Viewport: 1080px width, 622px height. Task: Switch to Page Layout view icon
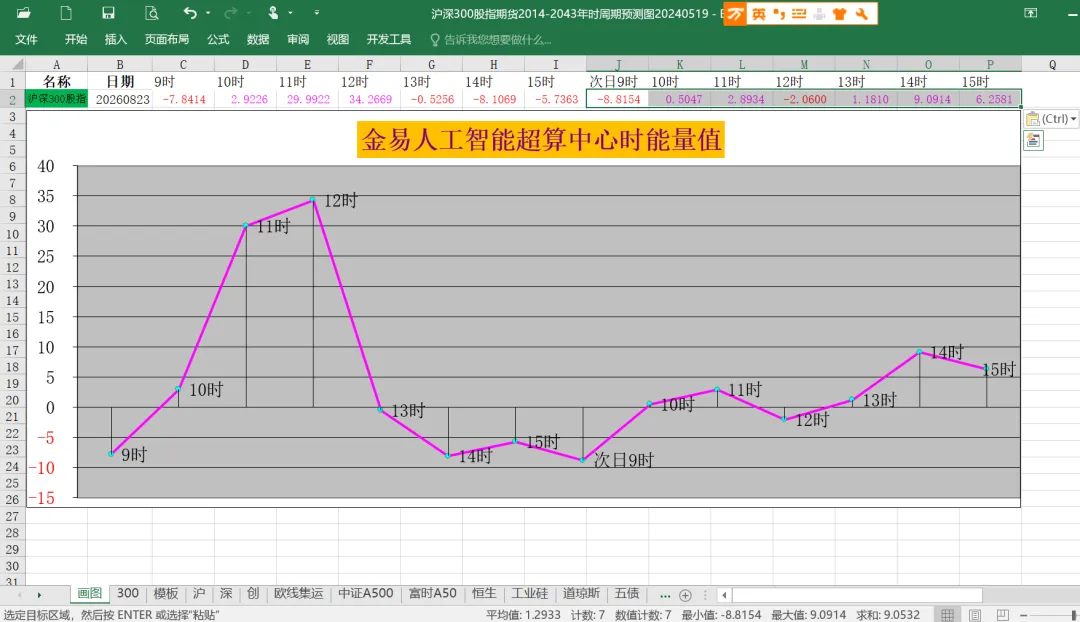coord(975,614)
